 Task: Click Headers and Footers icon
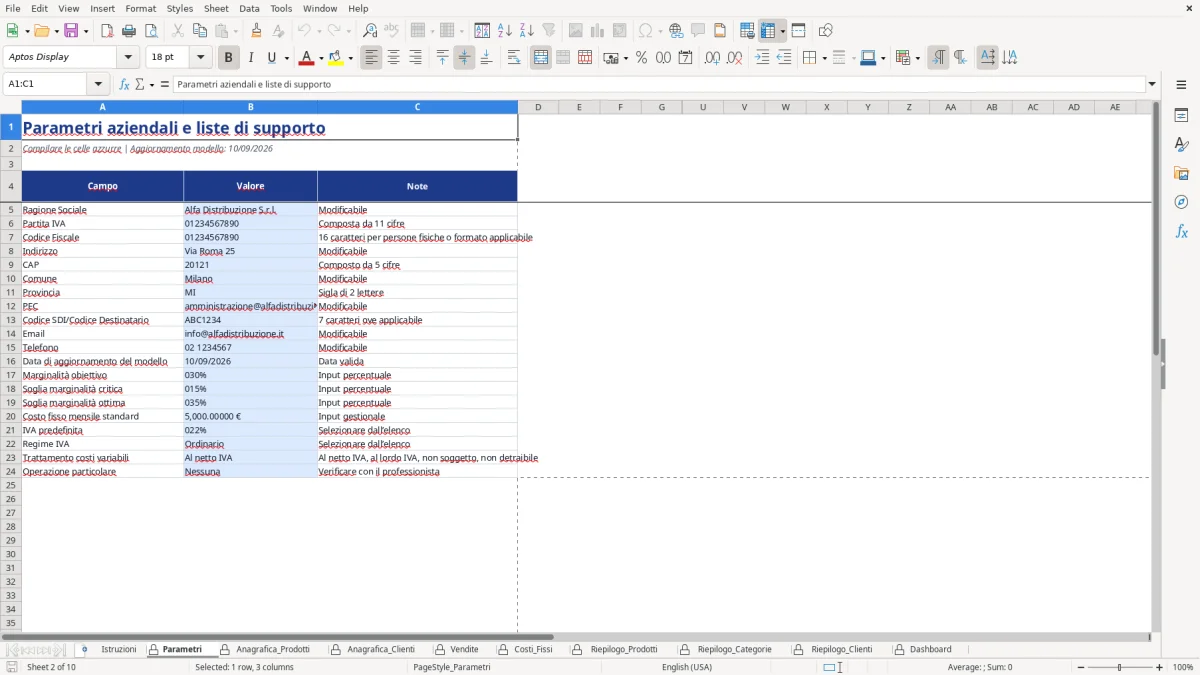[x=720, y=31]
